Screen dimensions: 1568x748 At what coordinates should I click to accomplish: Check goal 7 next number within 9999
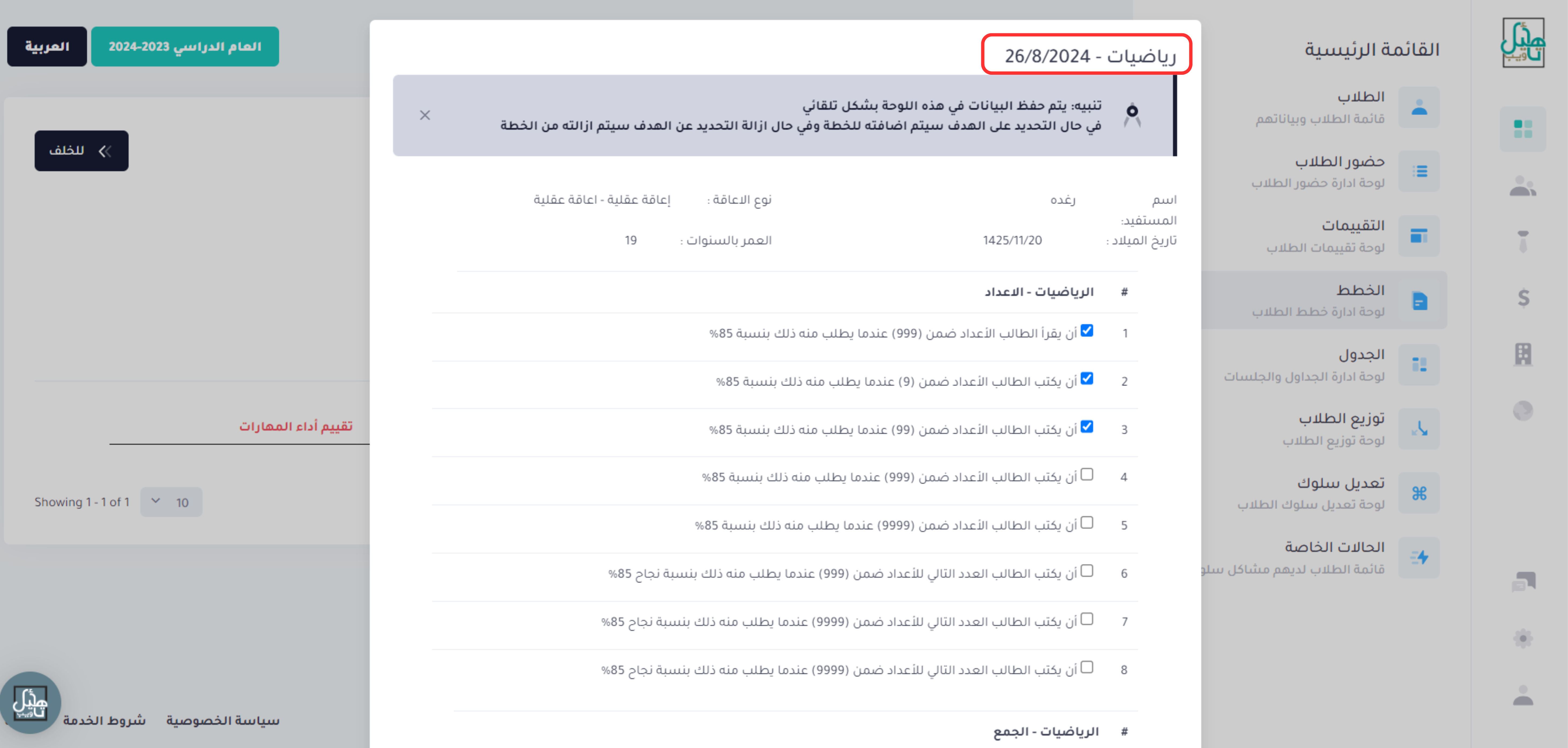coord(1087,619)
